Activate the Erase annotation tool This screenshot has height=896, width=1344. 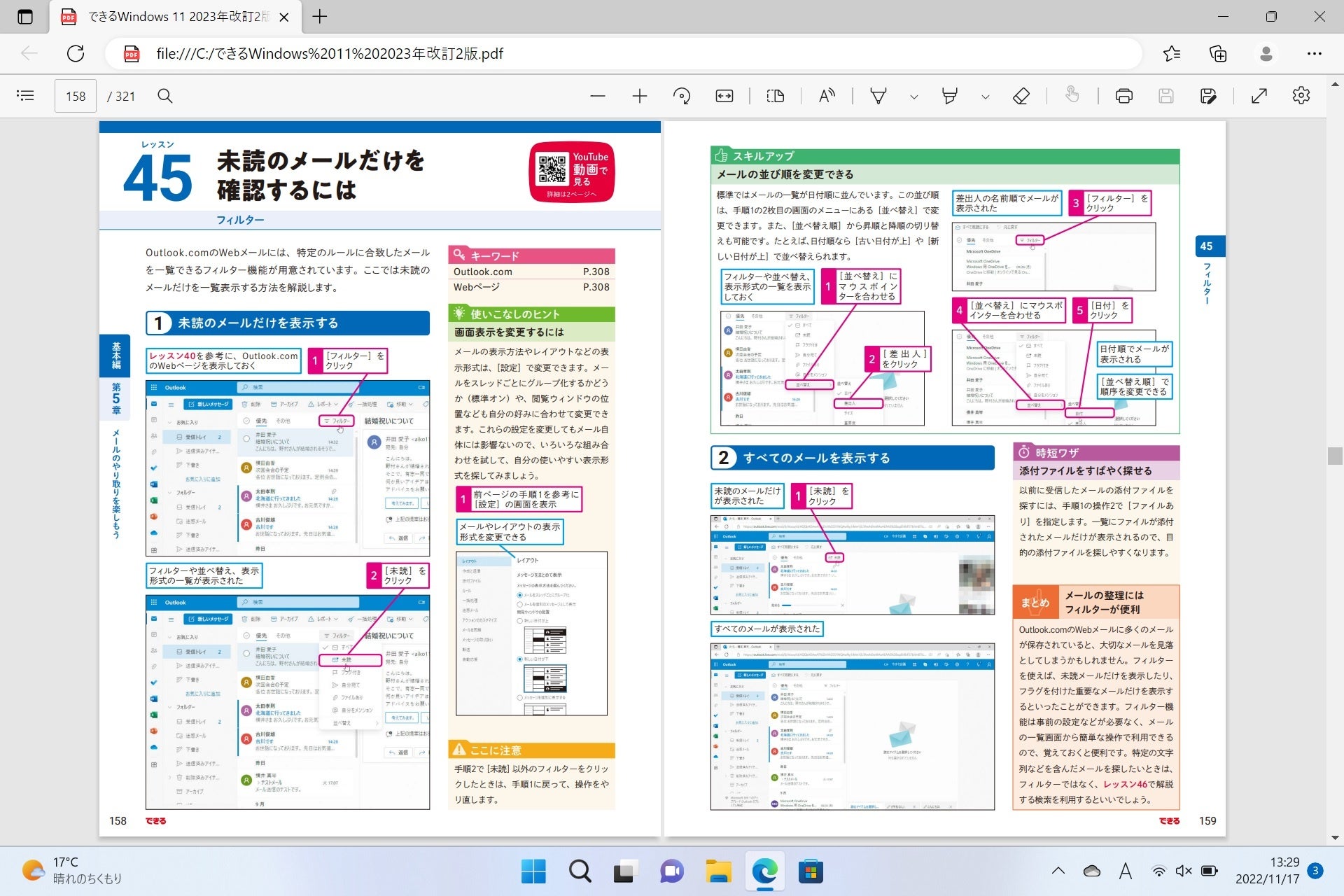(1021, 96)
